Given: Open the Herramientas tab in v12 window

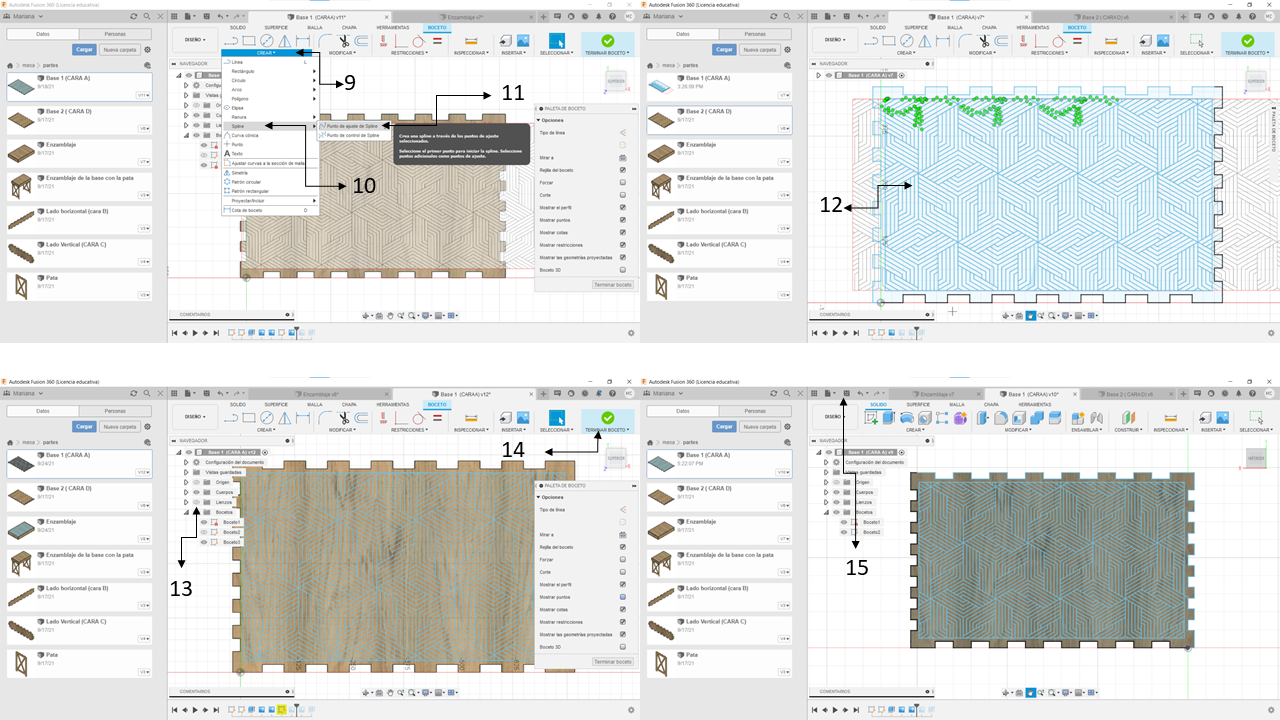Looking at the screenshot, I should [391, 404].
